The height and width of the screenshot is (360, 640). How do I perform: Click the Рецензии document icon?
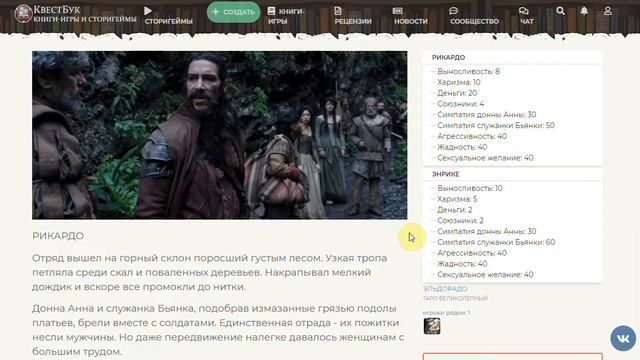[x=338, y=11]
